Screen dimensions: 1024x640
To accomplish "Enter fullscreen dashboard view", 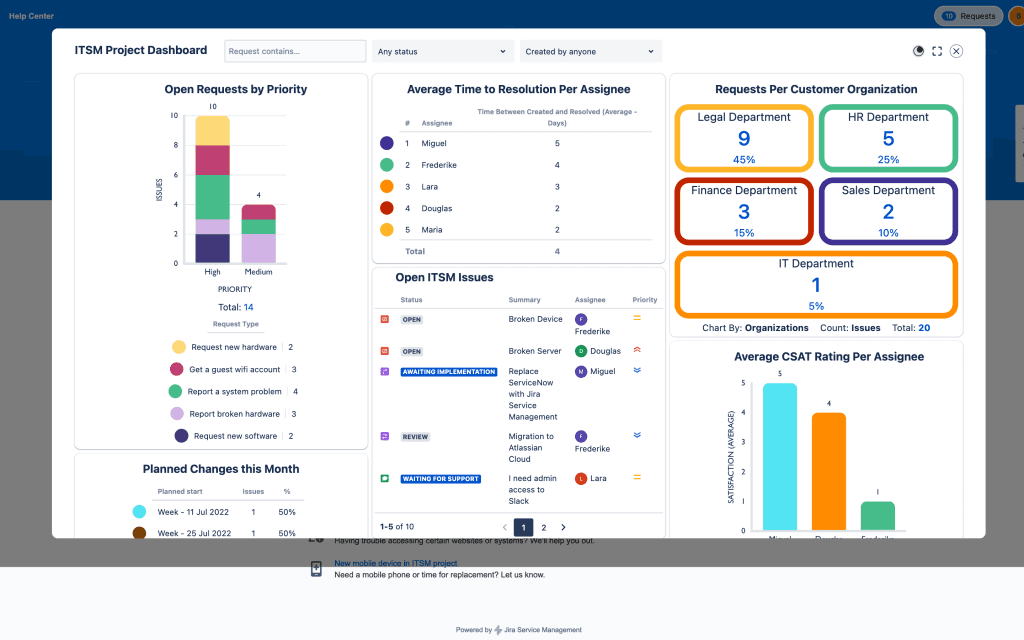I will point(937,51).
